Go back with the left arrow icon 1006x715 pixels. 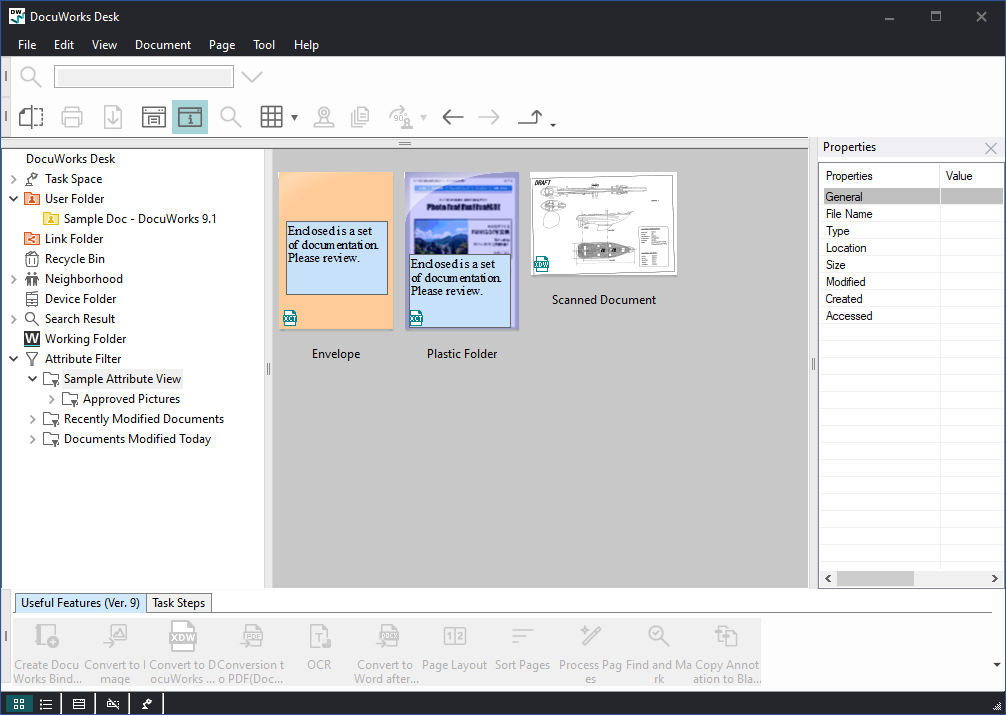pos(453,117)
